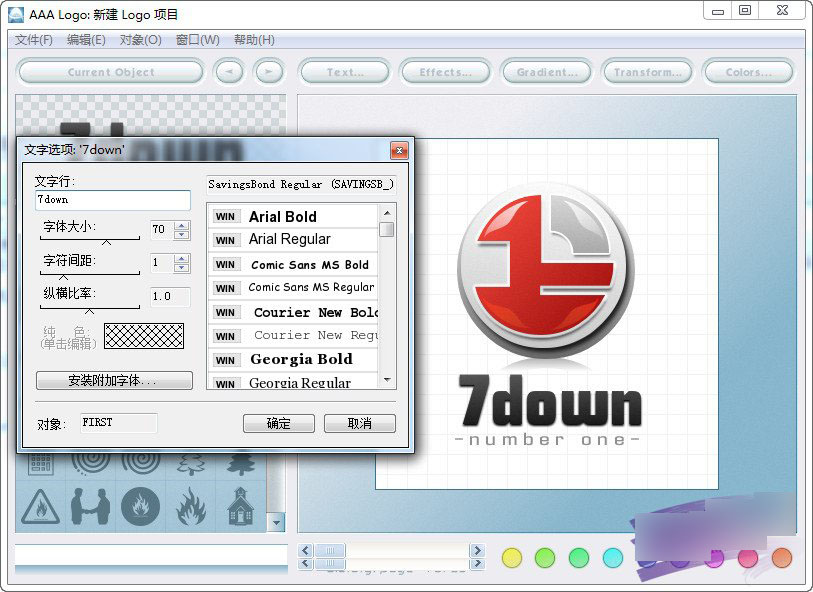Select the number one tagline on canvas
Image resolution: width=813 pixels, height=592 pixels.
547,440
